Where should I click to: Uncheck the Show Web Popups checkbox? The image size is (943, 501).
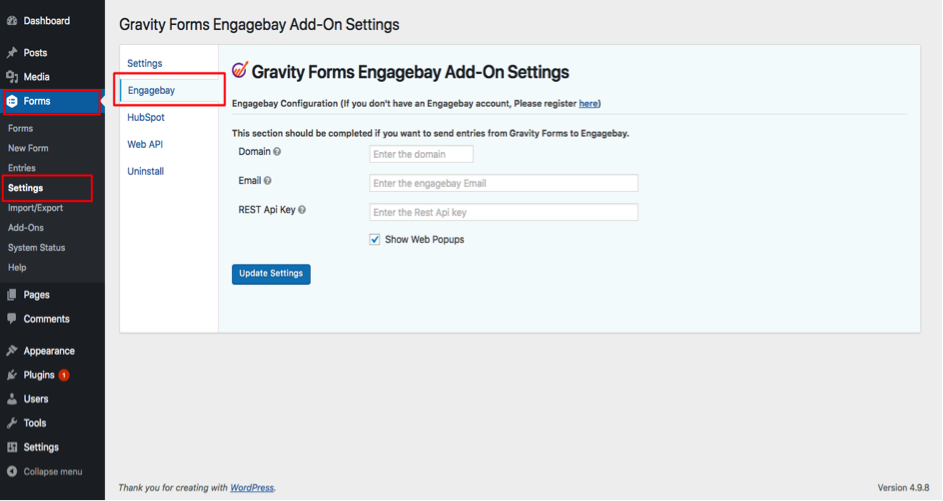[x=375, y=239]
